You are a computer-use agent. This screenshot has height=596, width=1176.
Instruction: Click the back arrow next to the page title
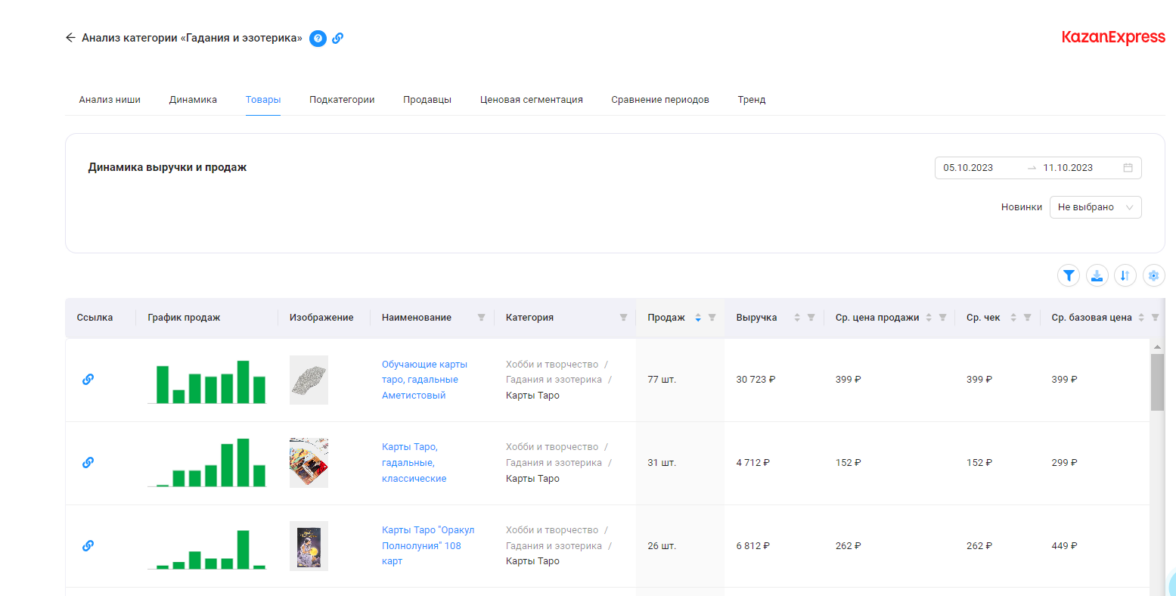[70, 38]
